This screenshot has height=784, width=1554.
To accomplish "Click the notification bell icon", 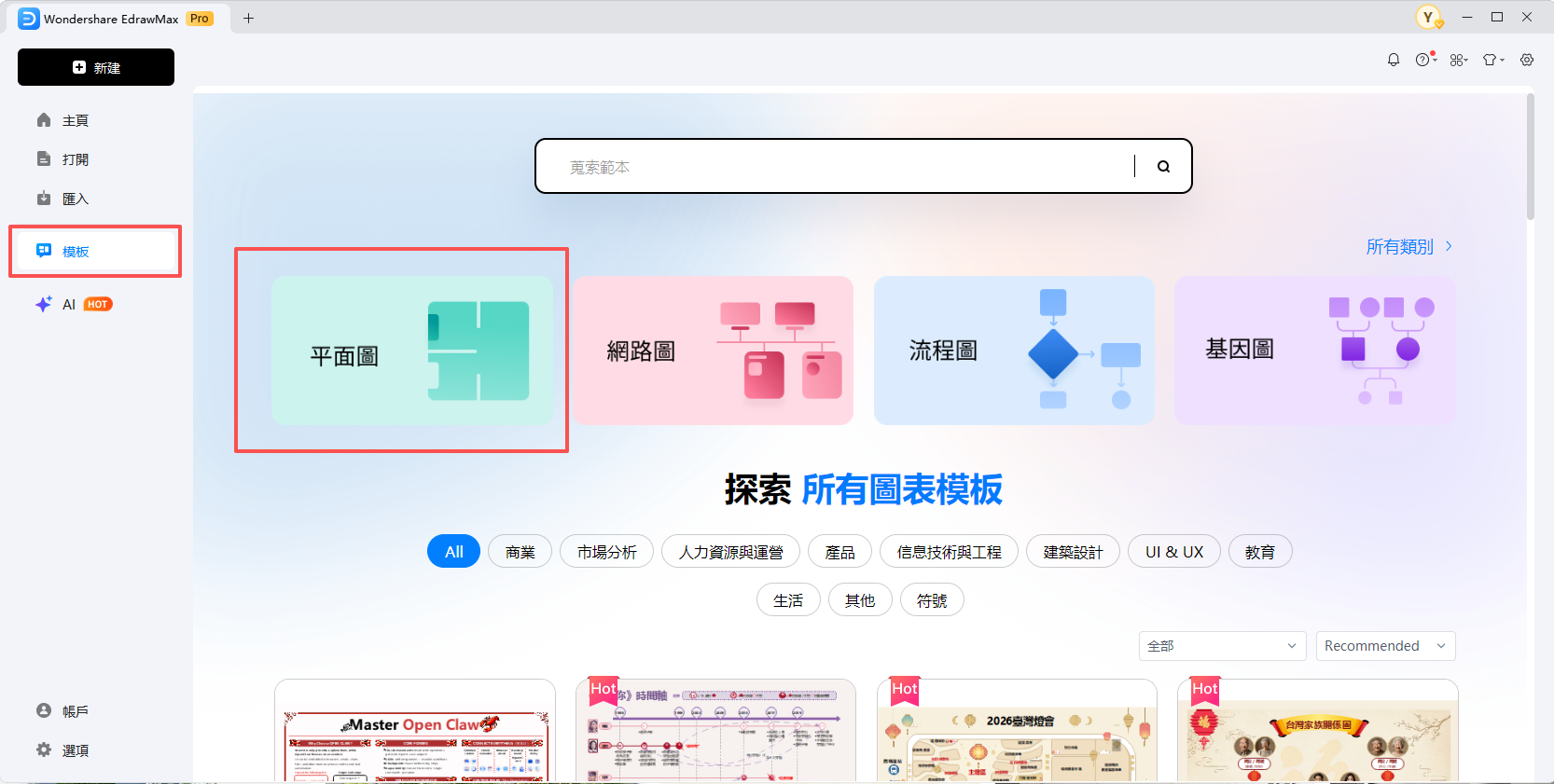I will [x=1394, y=60].
